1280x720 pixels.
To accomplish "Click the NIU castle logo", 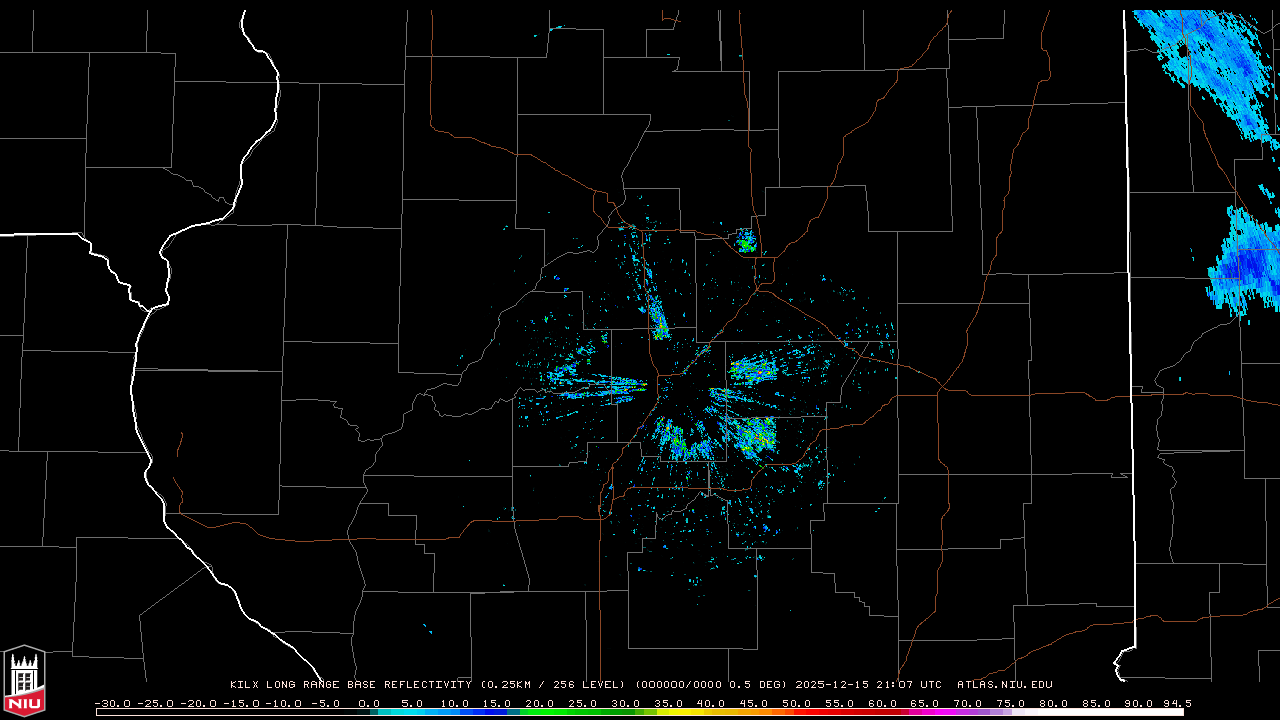I will pyautogui.click(x=24, y=682).
